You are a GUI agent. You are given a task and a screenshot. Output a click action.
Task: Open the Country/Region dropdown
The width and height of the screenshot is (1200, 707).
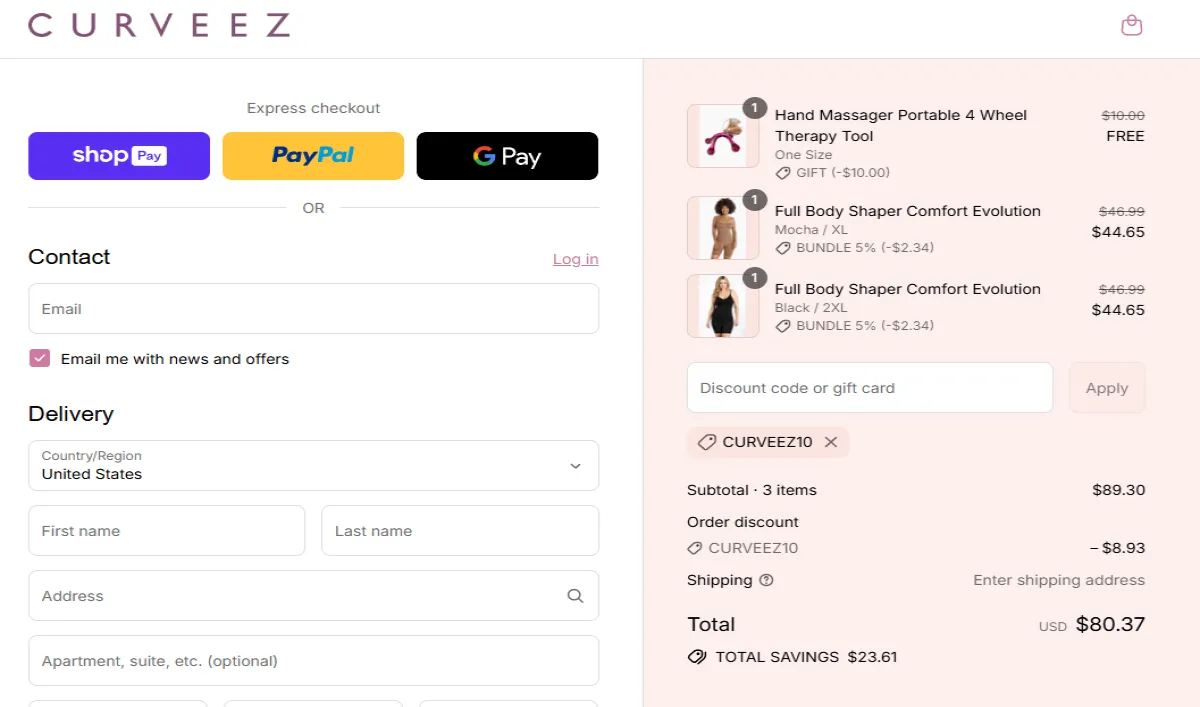point(313,465)
